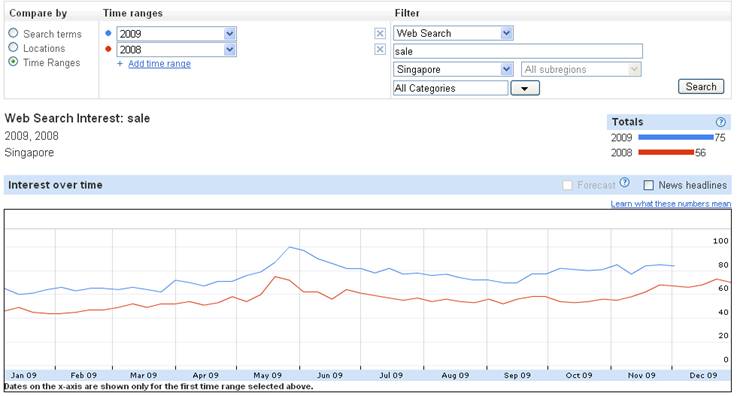737x396 pixels.
Task: Click the Interest over time header
Action: [x=55, y=185]
